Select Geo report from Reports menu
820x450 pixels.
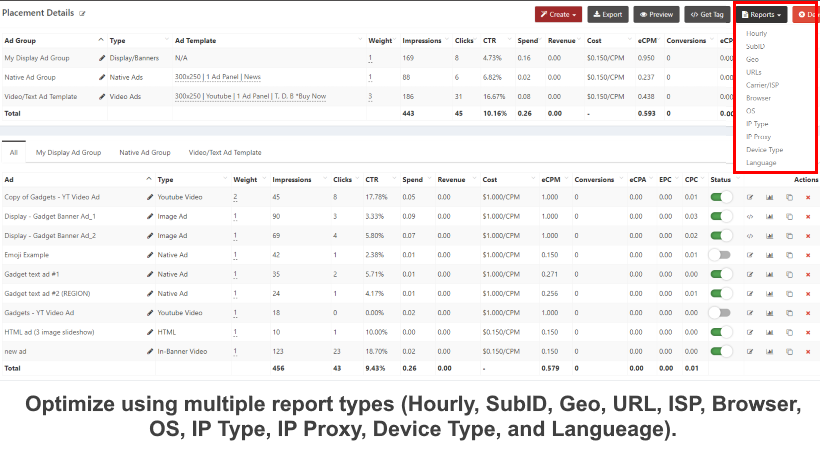[752, 60]
